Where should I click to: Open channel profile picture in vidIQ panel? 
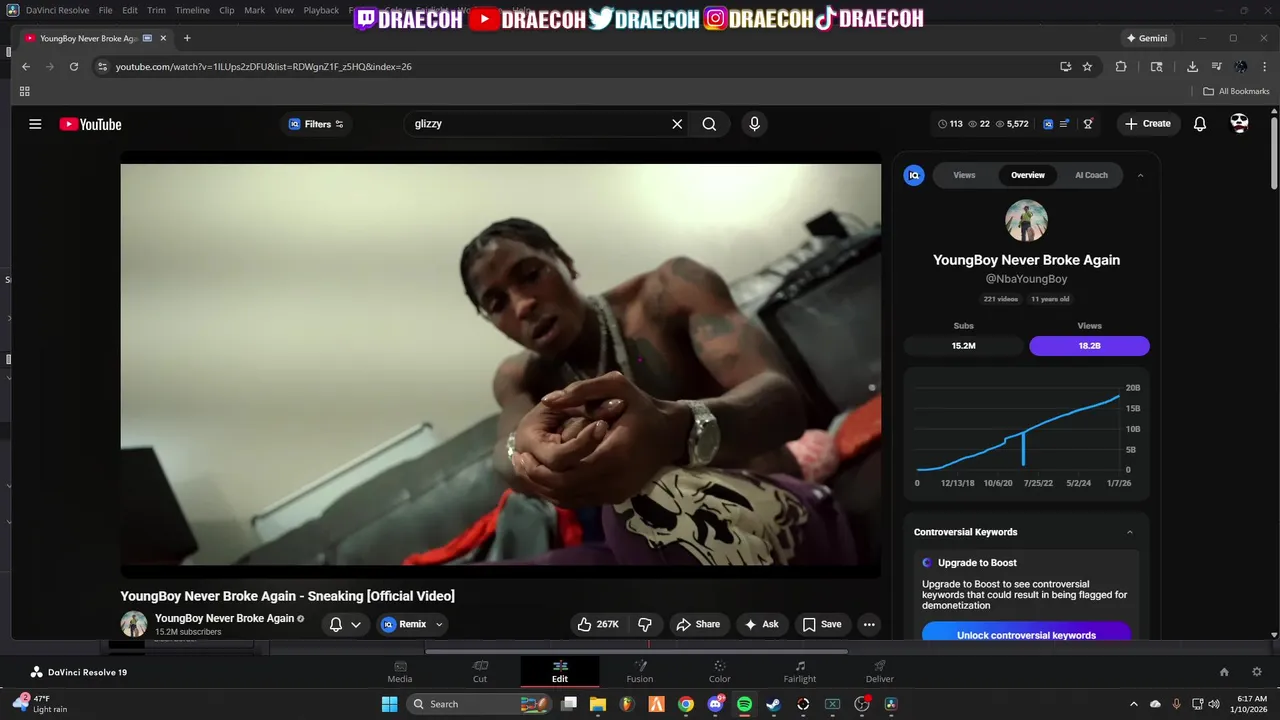(x=1026, y=220)
